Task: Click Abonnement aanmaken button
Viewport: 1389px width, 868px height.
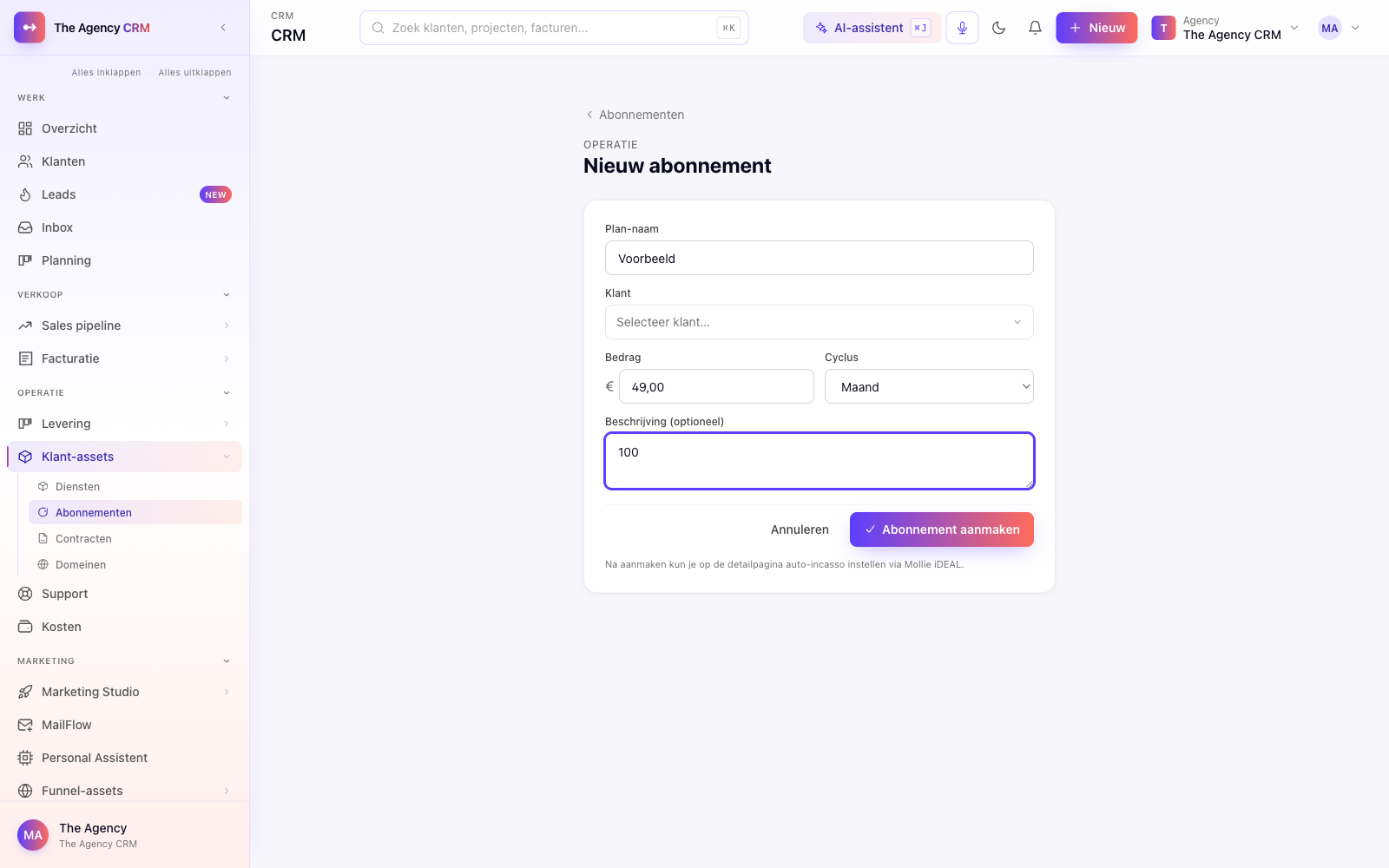Action: coord(941,529)
